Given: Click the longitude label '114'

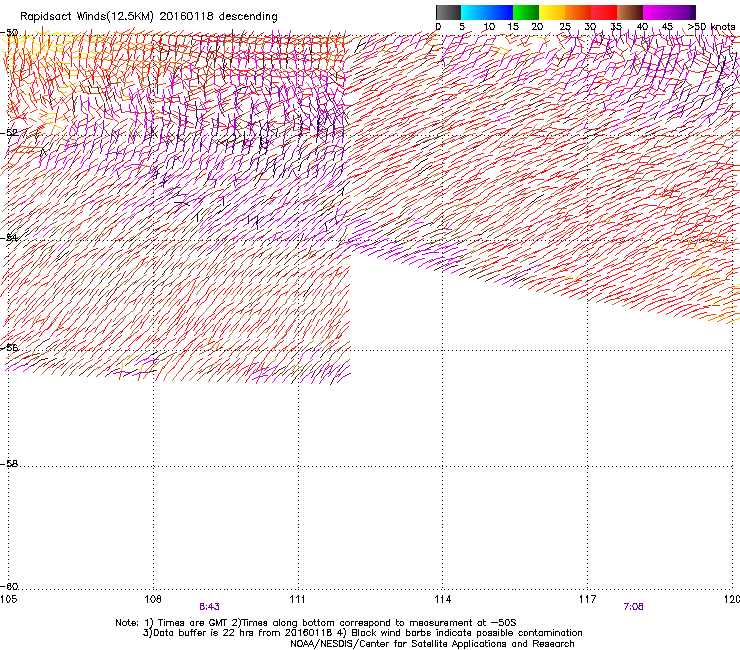Looking at the screenshot, I should point(442,599).
